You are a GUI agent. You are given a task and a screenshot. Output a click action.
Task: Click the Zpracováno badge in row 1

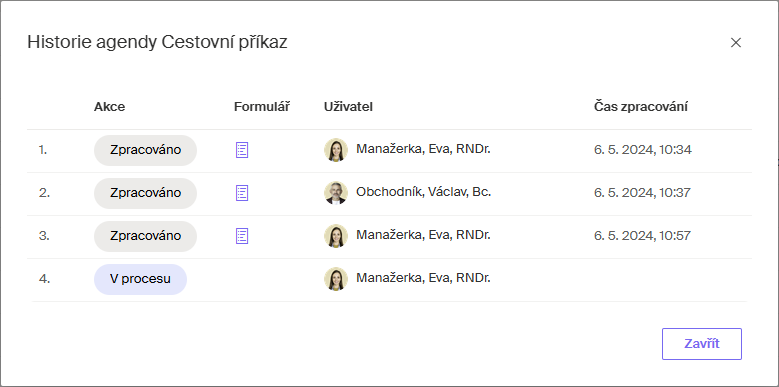click(146, 150)
